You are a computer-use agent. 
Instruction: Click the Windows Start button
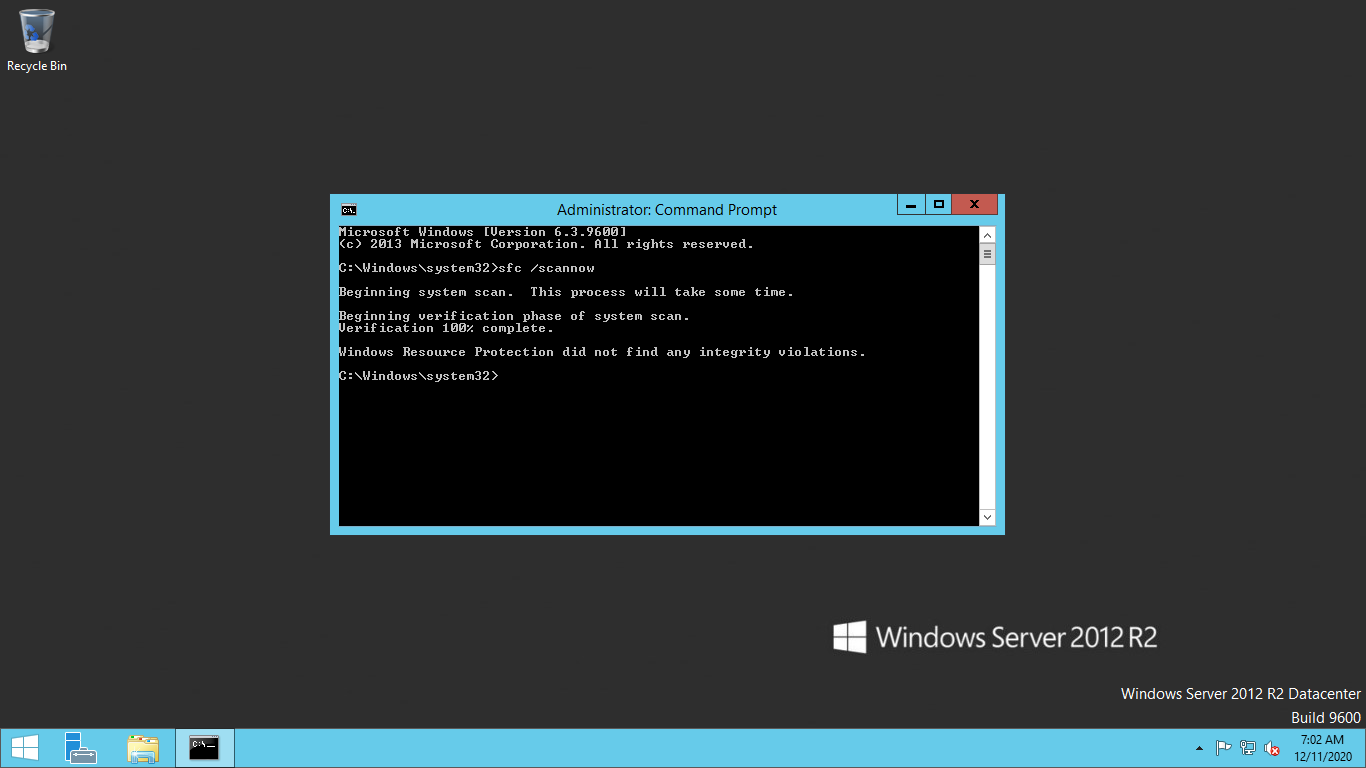pos(25,748)
